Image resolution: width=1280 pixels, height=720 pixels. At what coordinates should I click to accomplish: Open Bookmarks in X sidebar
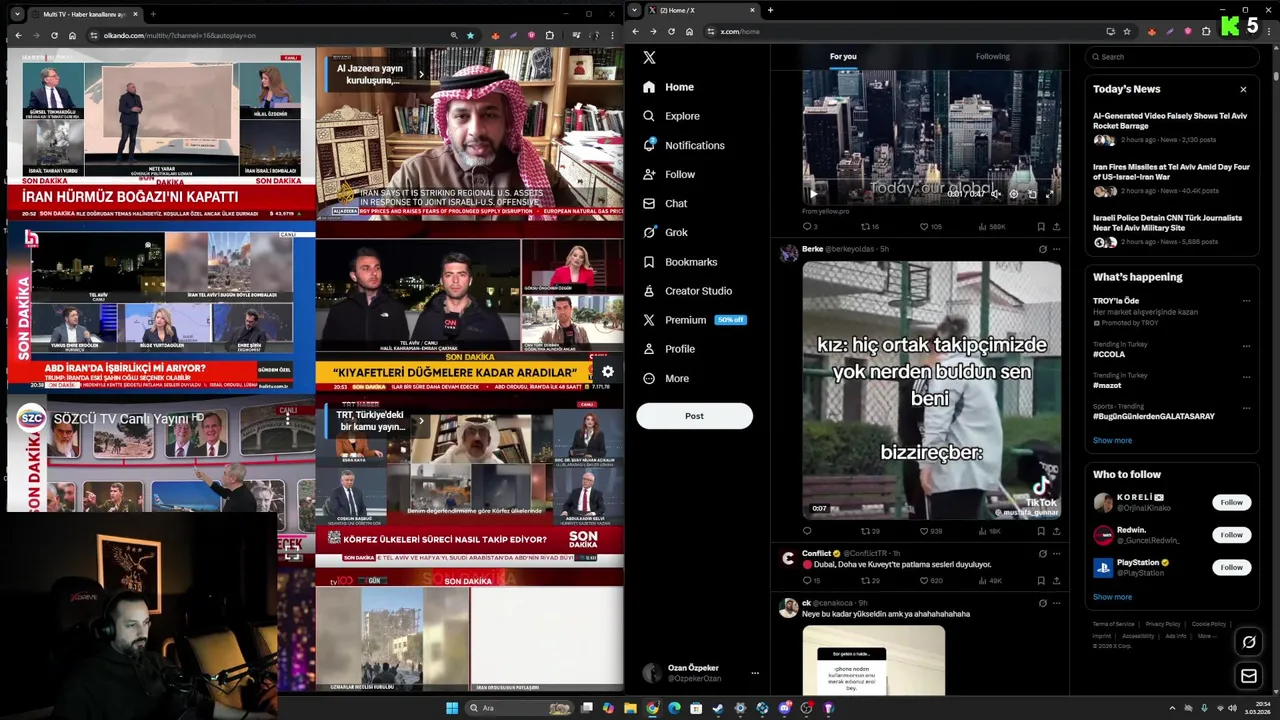(681, 262)
